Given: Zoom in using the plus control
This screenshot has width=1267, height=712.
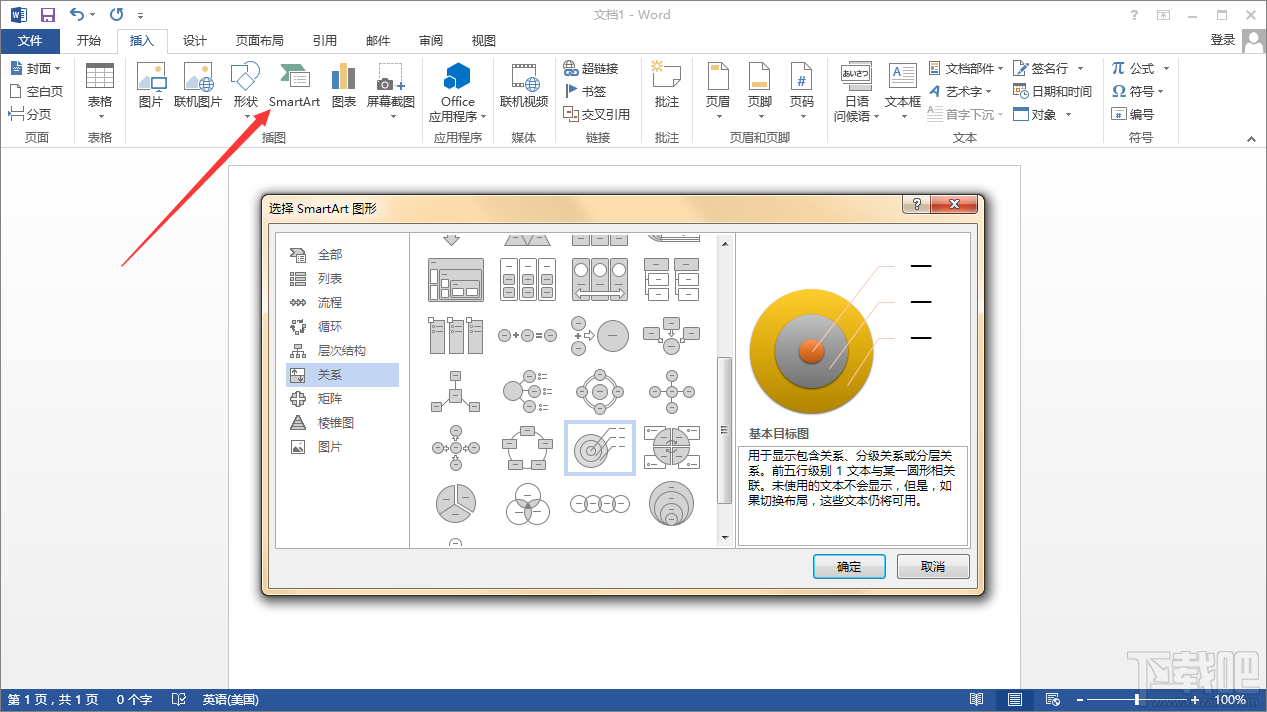Looking at the screenshot, I should (x=1196, y=700).
